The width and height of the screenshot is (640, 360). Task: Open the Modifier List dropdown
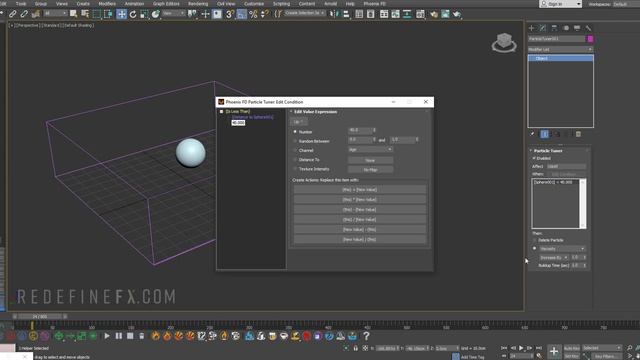point(560,49)
